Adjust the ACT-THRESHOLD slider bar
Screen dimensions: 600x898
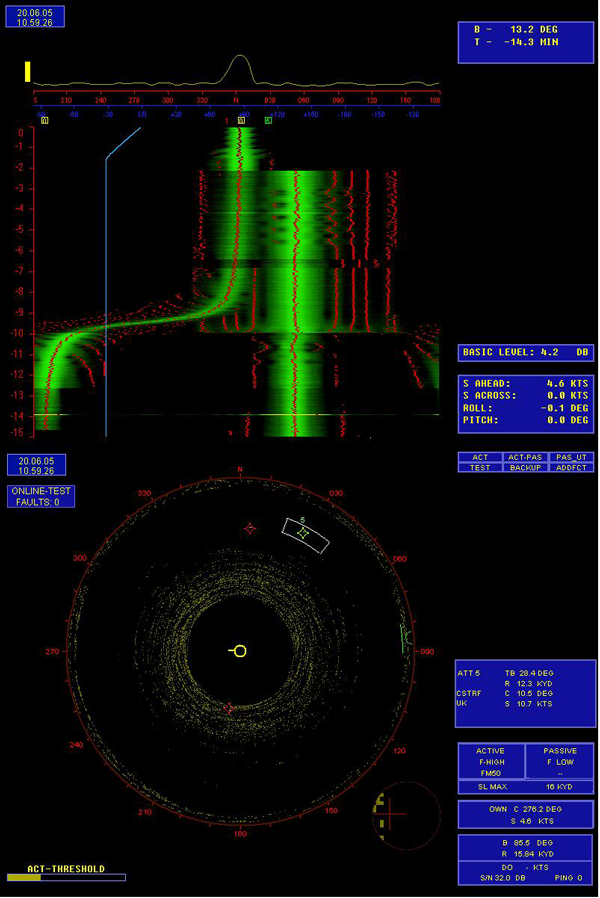point(66,877)
